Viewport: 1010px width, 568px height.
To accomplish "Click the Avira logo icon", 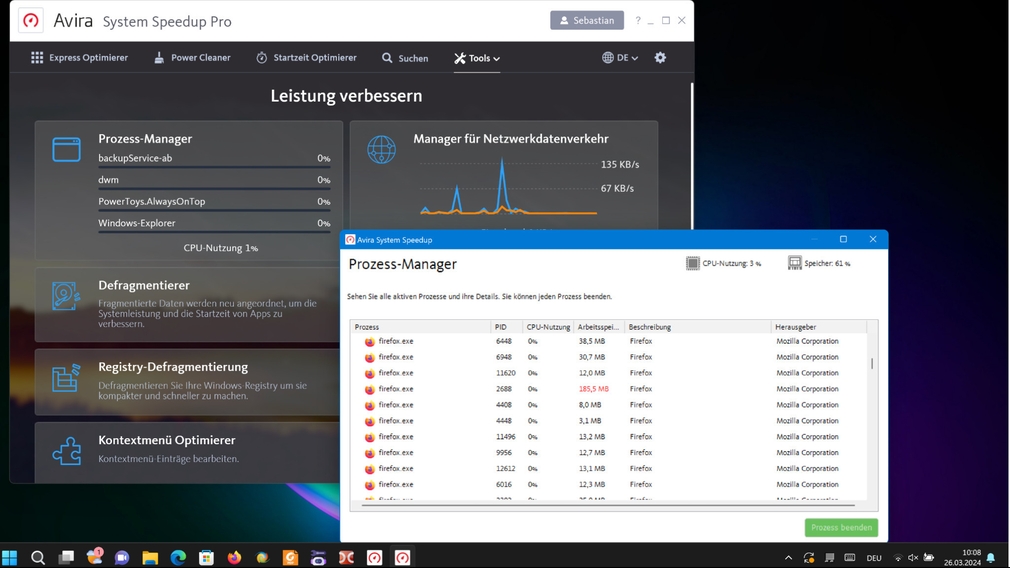I will [x=31, y=20].
